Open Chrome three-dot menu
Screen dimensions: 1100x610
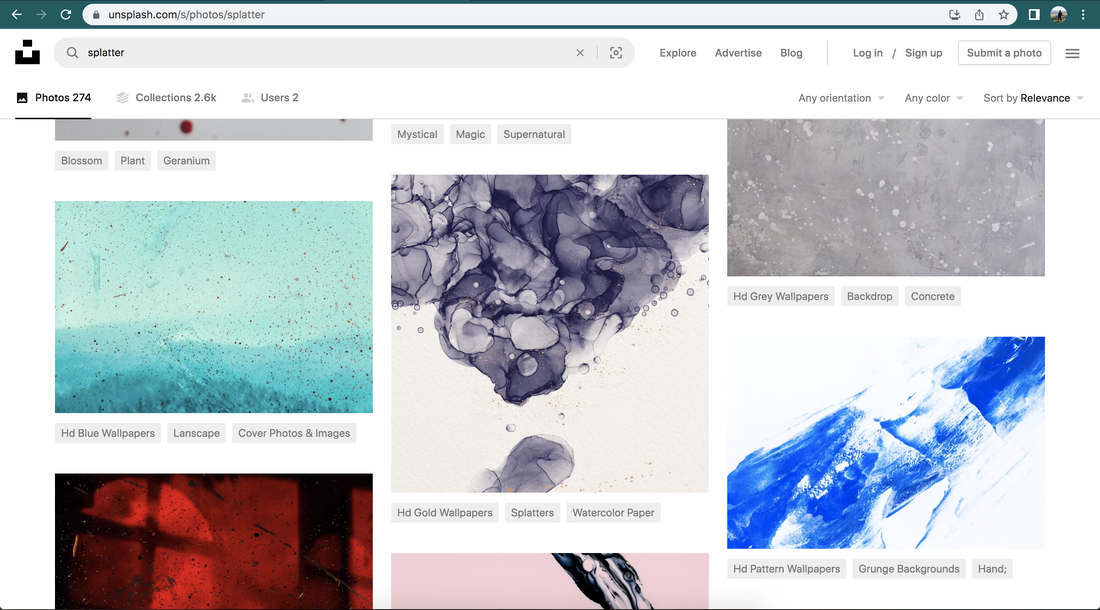pos(1083,15)
